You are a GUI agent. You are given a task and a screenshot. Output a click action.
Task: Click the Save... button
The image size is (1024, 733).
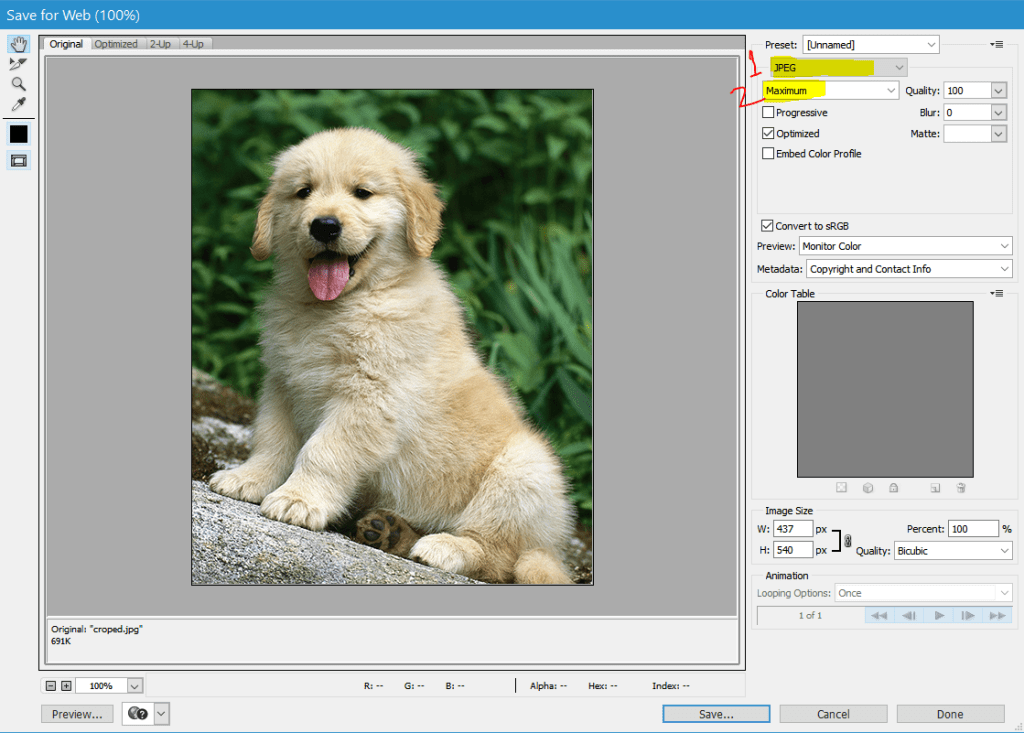(716, 714)
